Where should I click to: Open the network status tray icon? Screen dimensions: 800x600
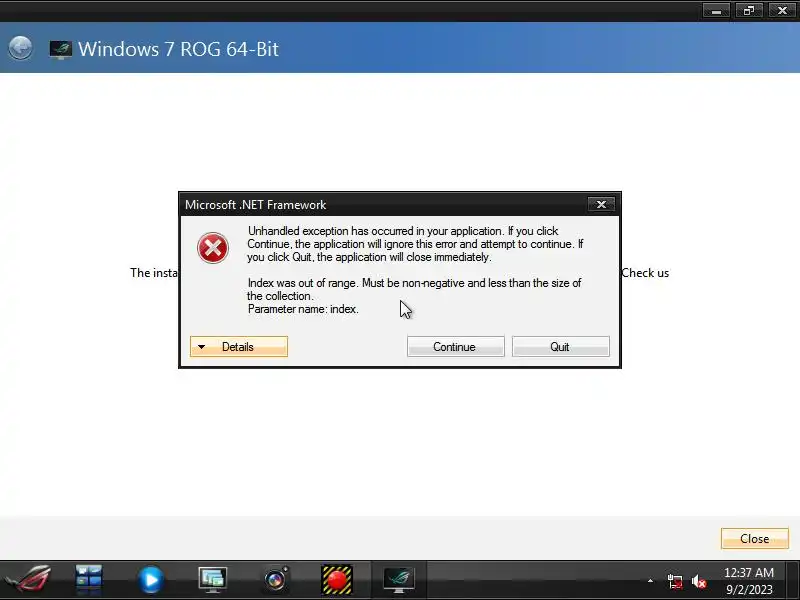point(674,581)
